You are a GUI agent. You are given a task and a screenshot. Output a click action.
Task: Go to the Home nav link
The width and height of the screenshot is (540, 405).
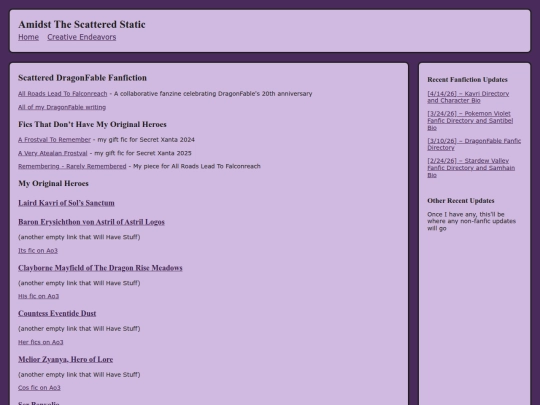coord(28,37)
